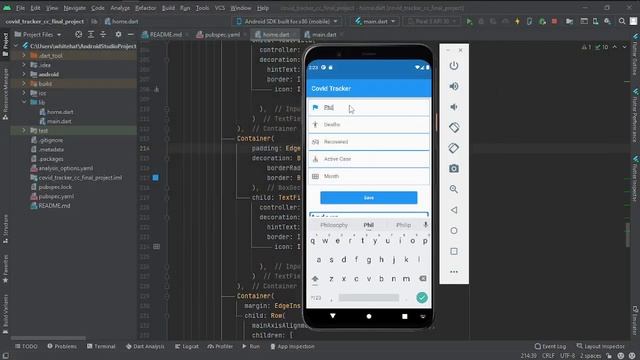The height and width of the screenshot is (360, 640).
Task: Open main.dart run configuration dropdown
Action: coord(375,21)
